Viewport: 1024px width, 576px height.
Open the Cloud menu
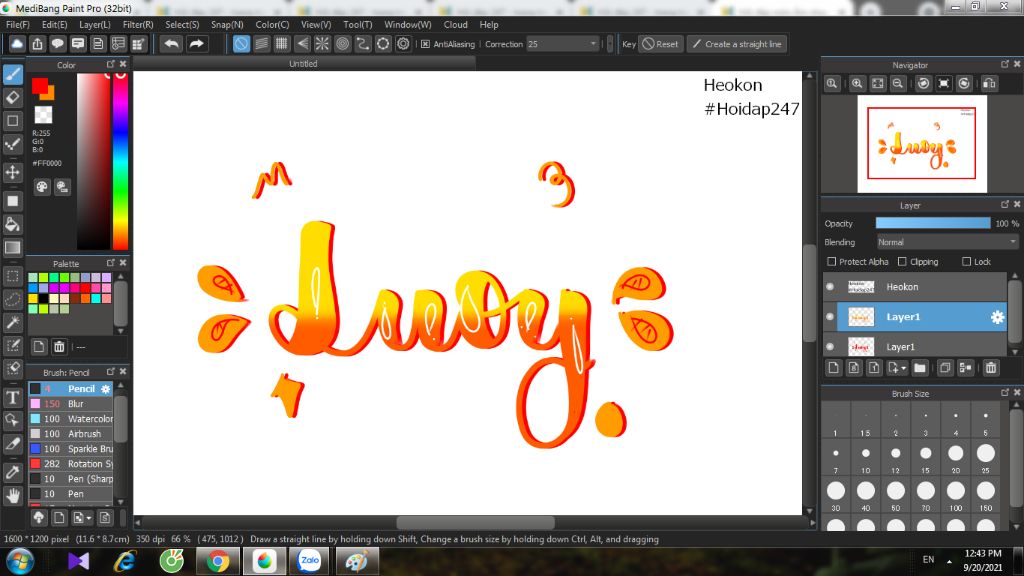tap(455, 24)
